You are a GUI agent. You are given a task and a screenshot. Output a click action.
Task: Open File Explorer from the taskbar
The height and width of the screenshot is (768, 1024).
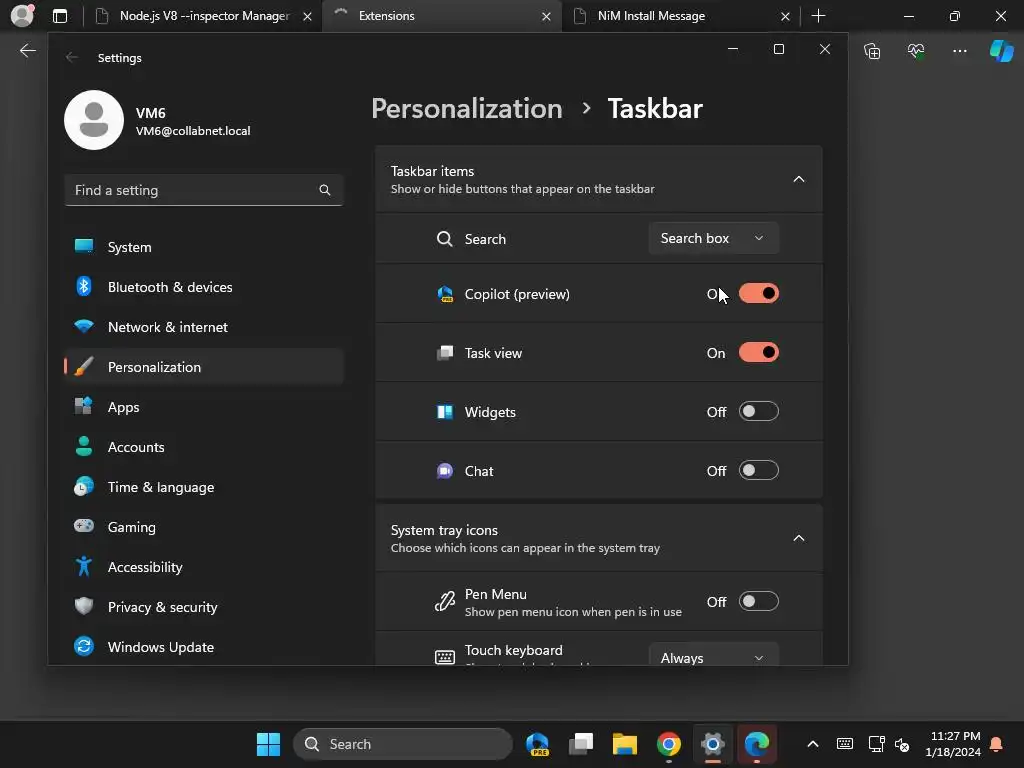[625, 744]
